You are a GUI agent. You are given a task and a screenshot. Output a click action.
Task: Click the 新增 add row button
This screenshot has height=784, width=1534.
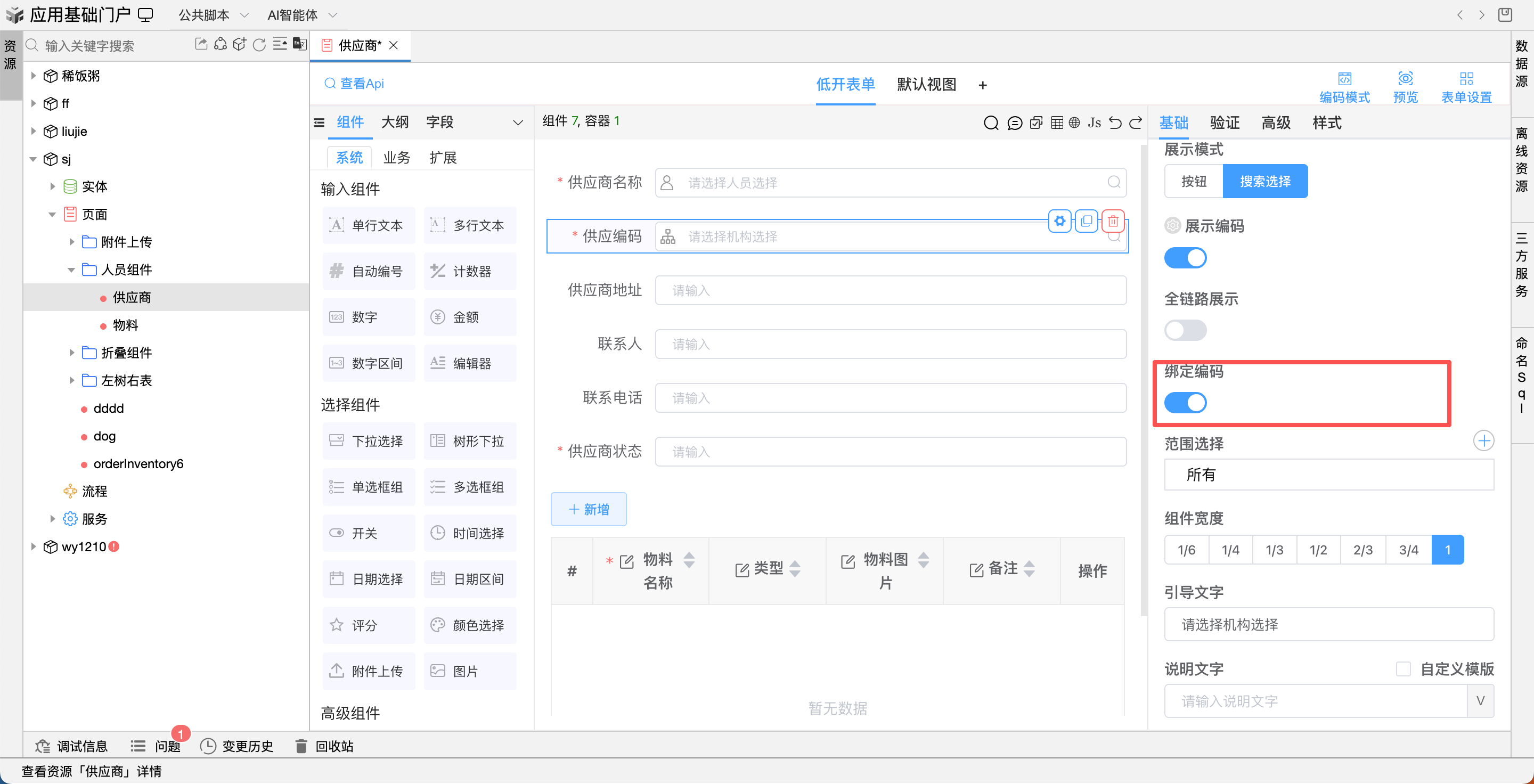click(589, 509)
